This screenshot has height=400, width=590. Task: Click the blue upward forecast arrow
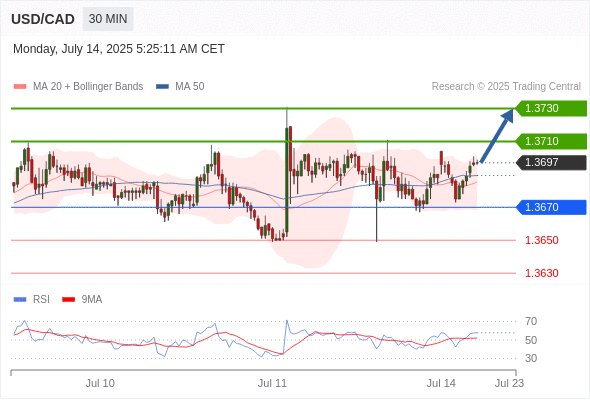tap(497, 135)
